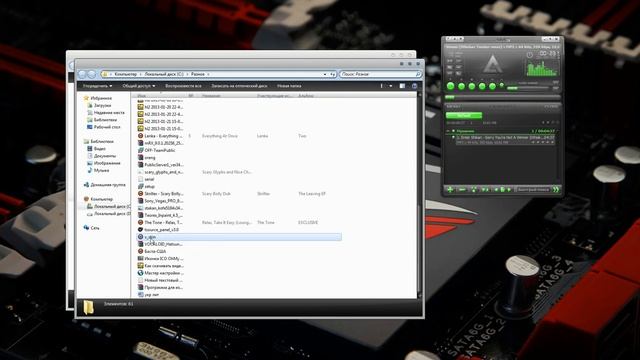This screenshot has width=640, height=360.
Task: Click the AIMP quick search field
Action: 533,190
